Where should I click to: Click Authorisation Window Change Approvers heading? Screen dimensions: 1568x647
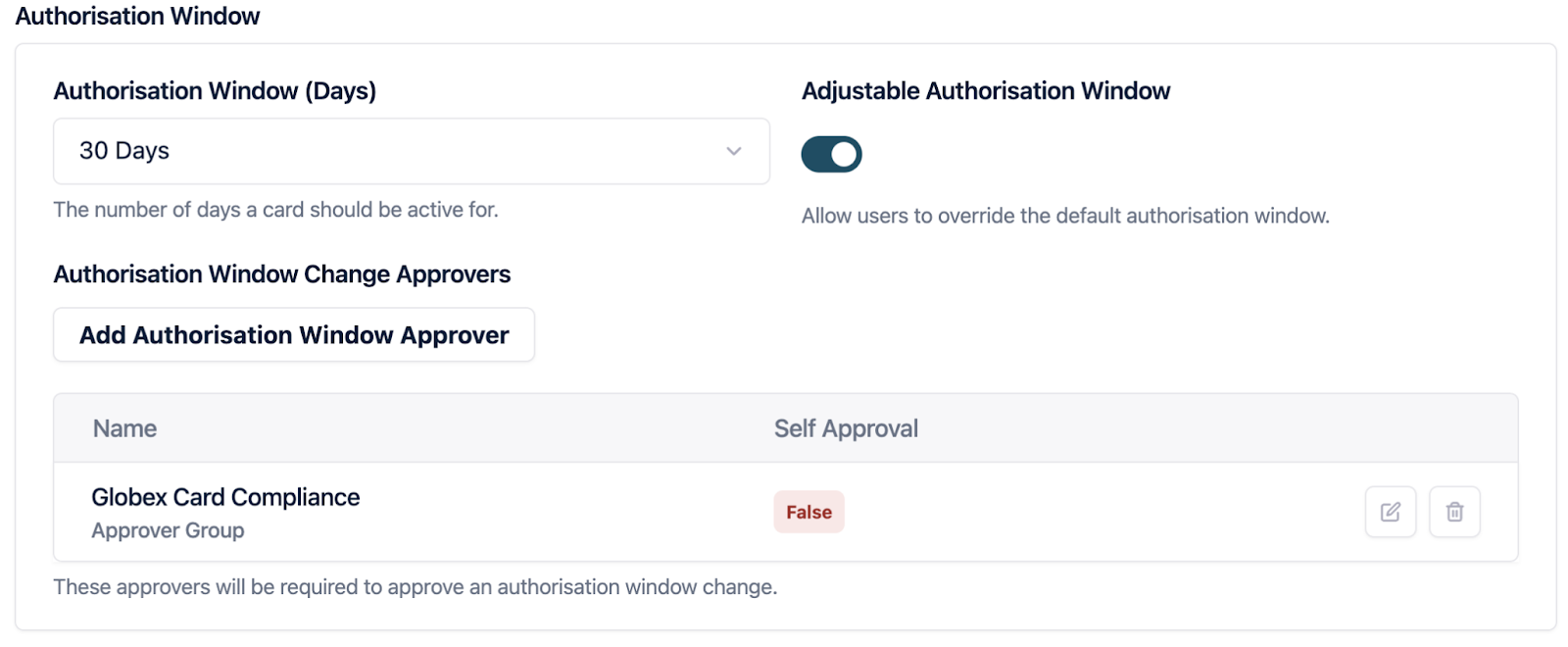(x=282, y=274)
